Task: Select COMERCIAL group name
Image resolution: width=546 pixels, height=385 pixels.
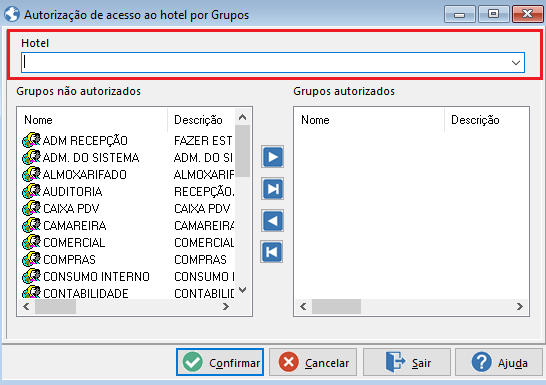Action: [x=74, y=243]
